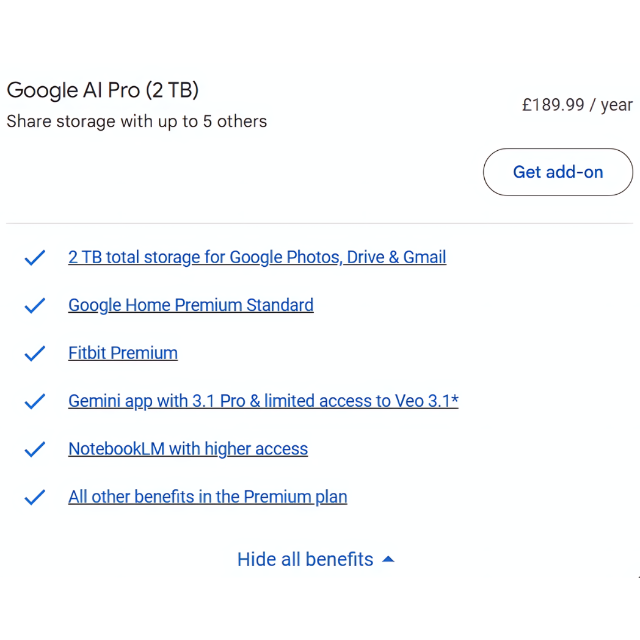
Task: Visit the NotebookLM with higher access link
Action: (188, 449)
